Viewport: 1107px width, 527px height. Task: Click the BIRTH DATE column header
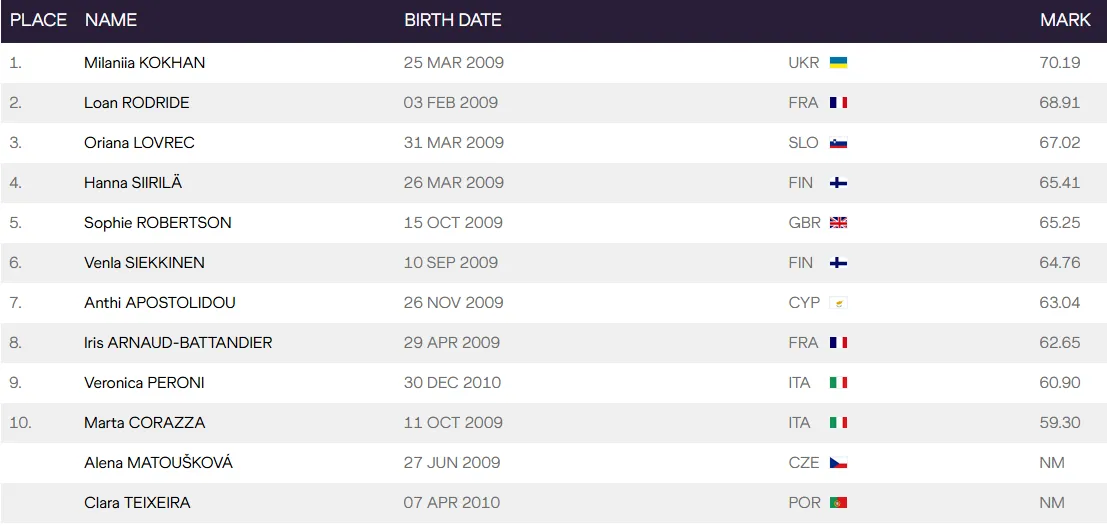(453, 20)
